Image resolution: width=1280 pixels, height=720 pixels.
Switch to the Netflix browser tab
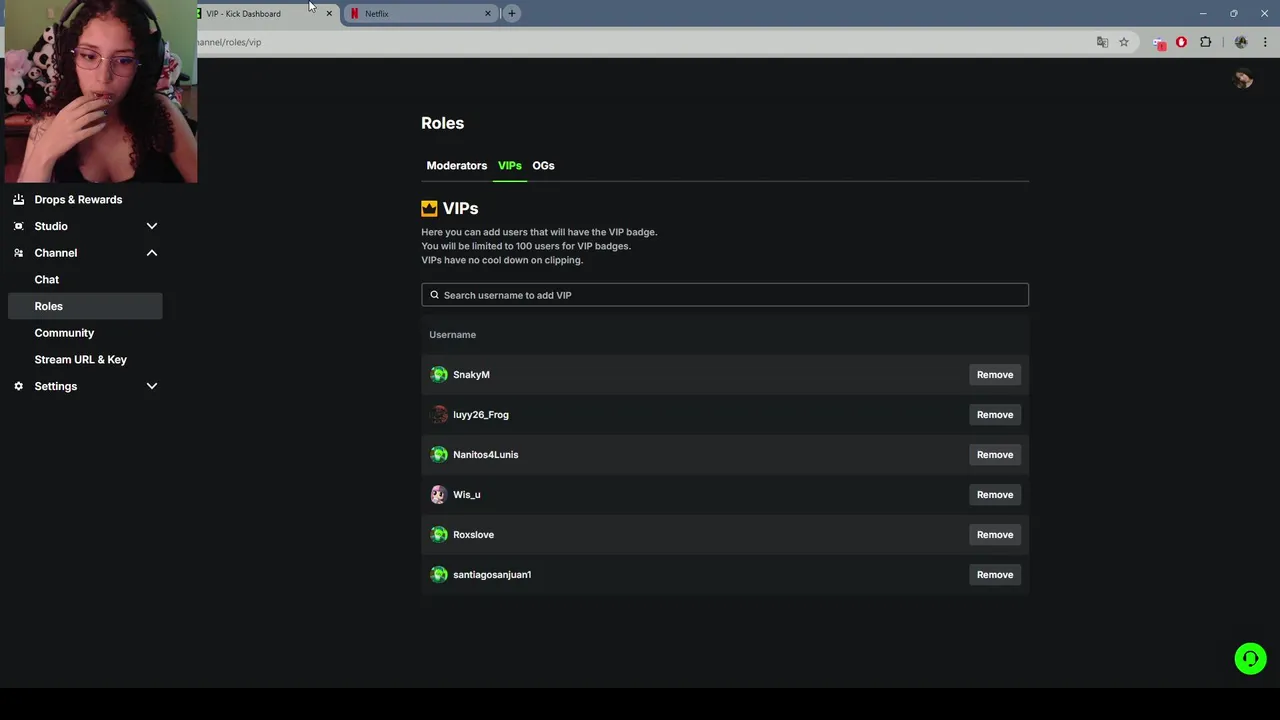pos(415,14)
